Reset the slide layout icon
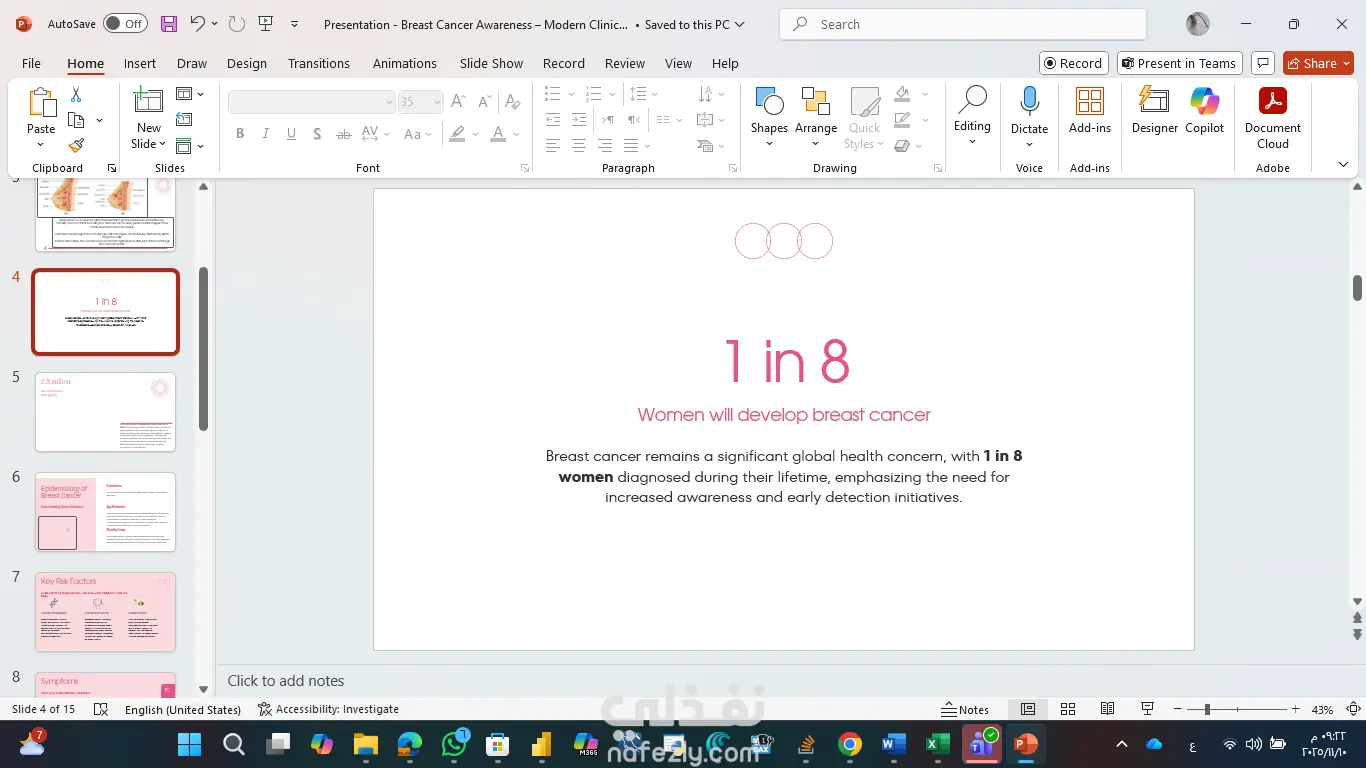This screenshot has height=768, width=1366. coord(184,120)
